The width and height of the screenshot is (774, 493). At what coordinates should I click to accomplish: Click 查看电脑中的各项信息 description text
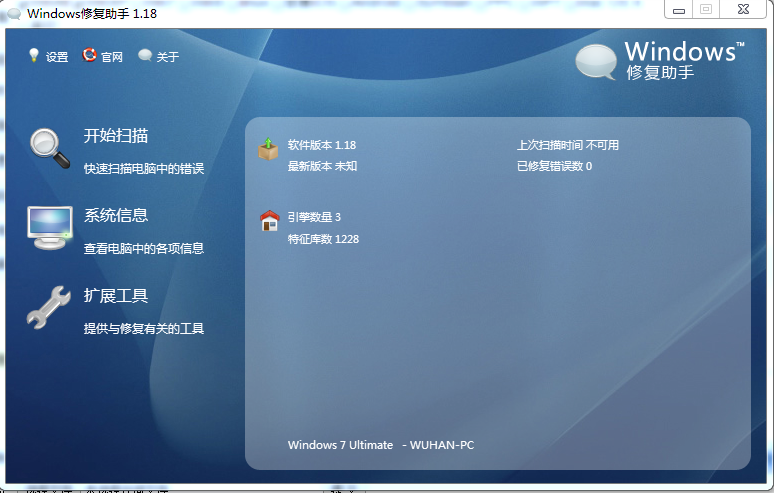pos(144,249)
